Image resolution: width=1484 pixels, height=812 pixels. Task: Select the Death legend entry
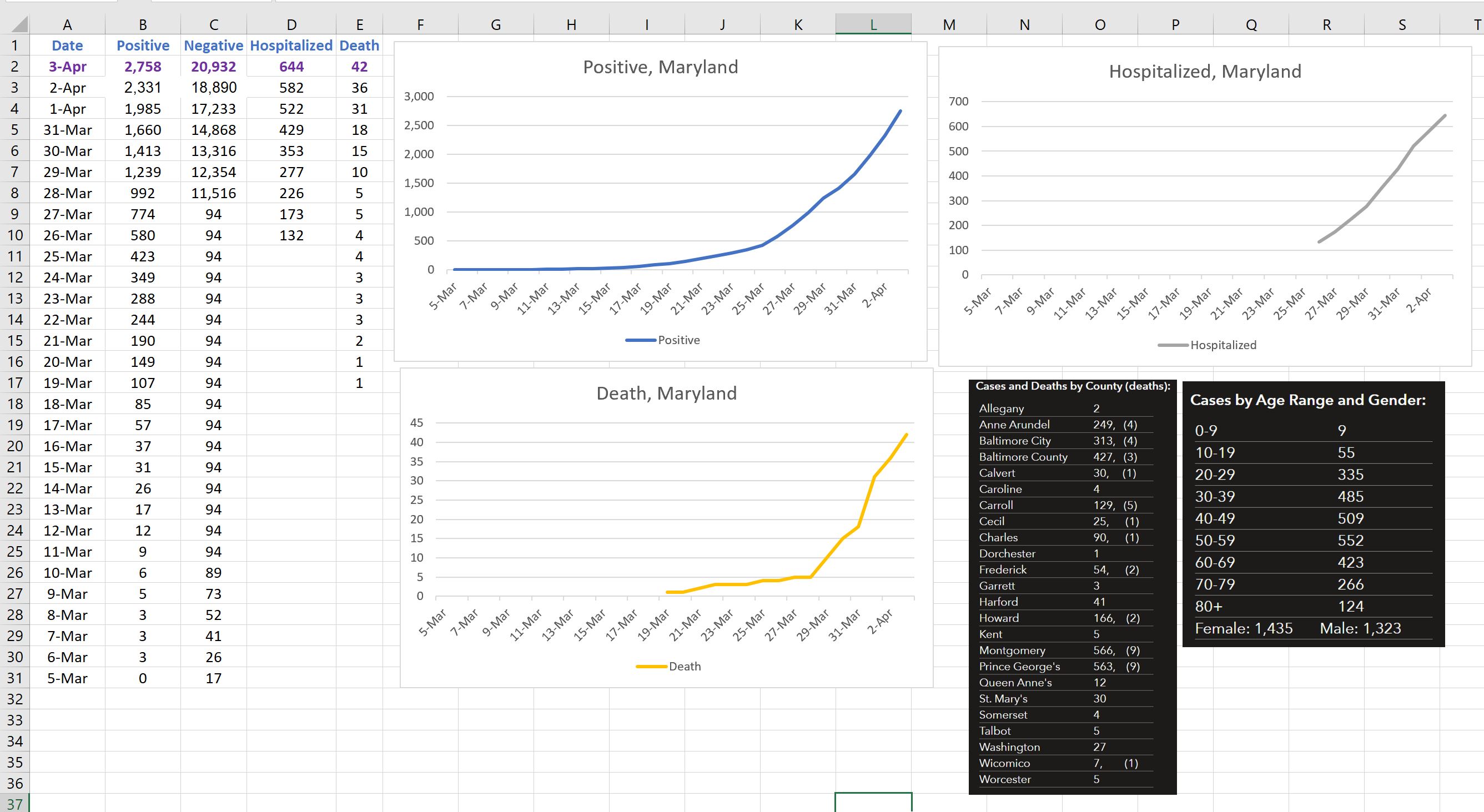tap(684, 667)
